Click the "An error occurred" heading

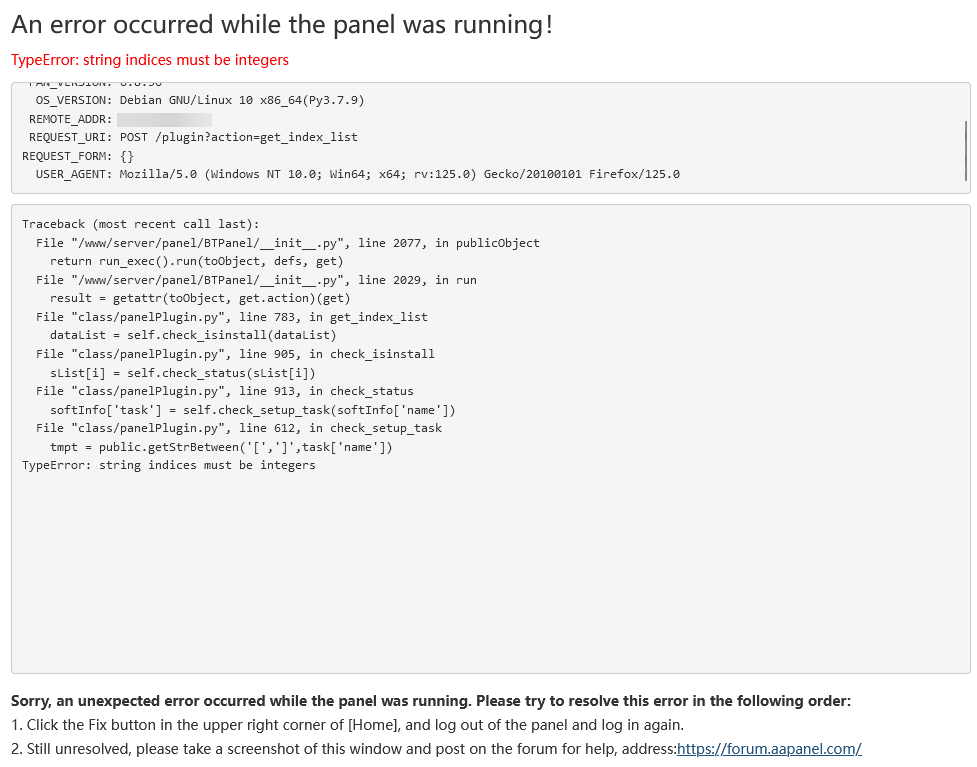[282, 25]
